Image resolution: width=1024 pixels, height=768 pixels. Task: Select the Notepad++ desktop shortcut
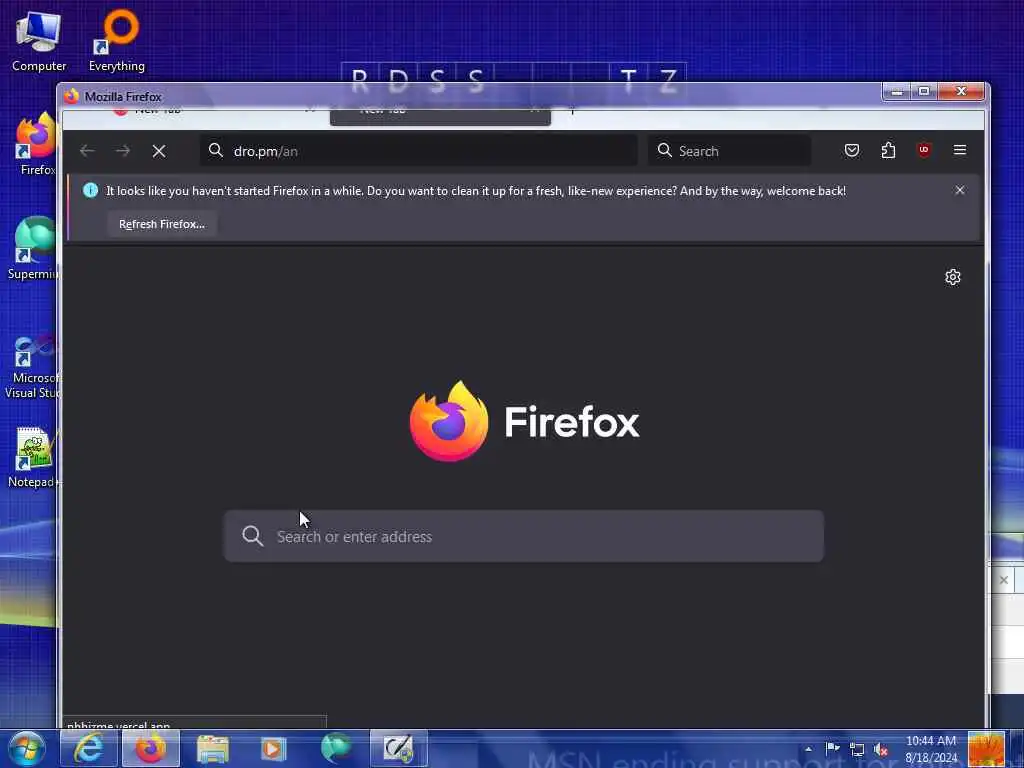[x=33, y=458]
